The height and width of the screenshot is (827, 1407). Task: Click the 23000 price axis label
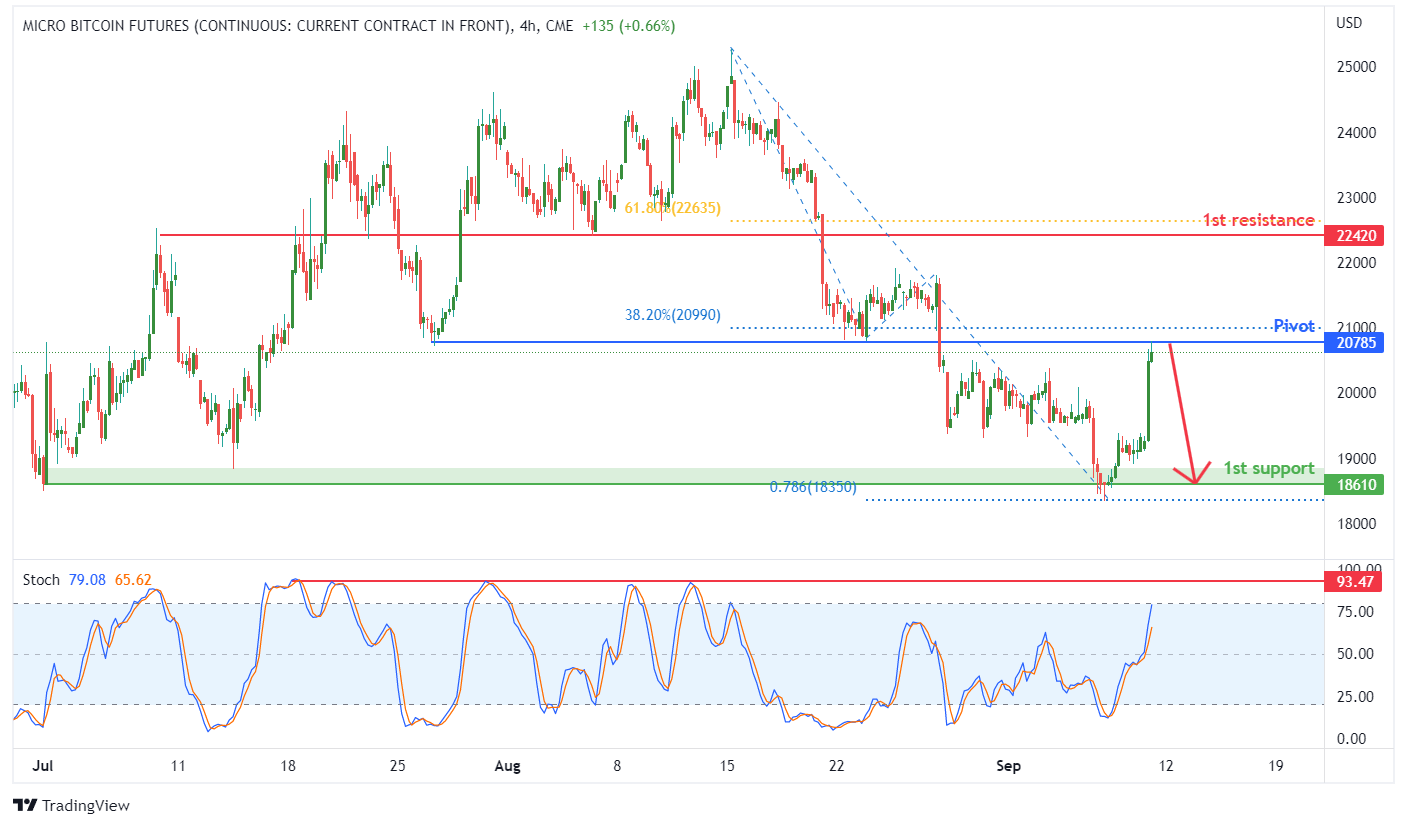(x=1355, y=198)
